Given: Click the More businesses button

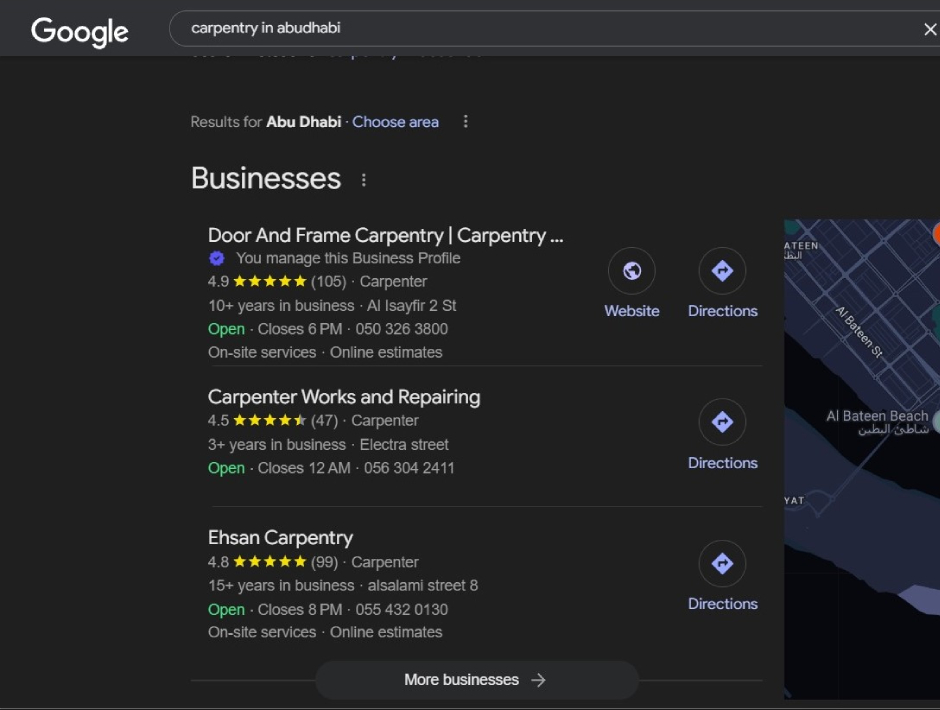Looking at the screenshot, I should tap(476, 680).
